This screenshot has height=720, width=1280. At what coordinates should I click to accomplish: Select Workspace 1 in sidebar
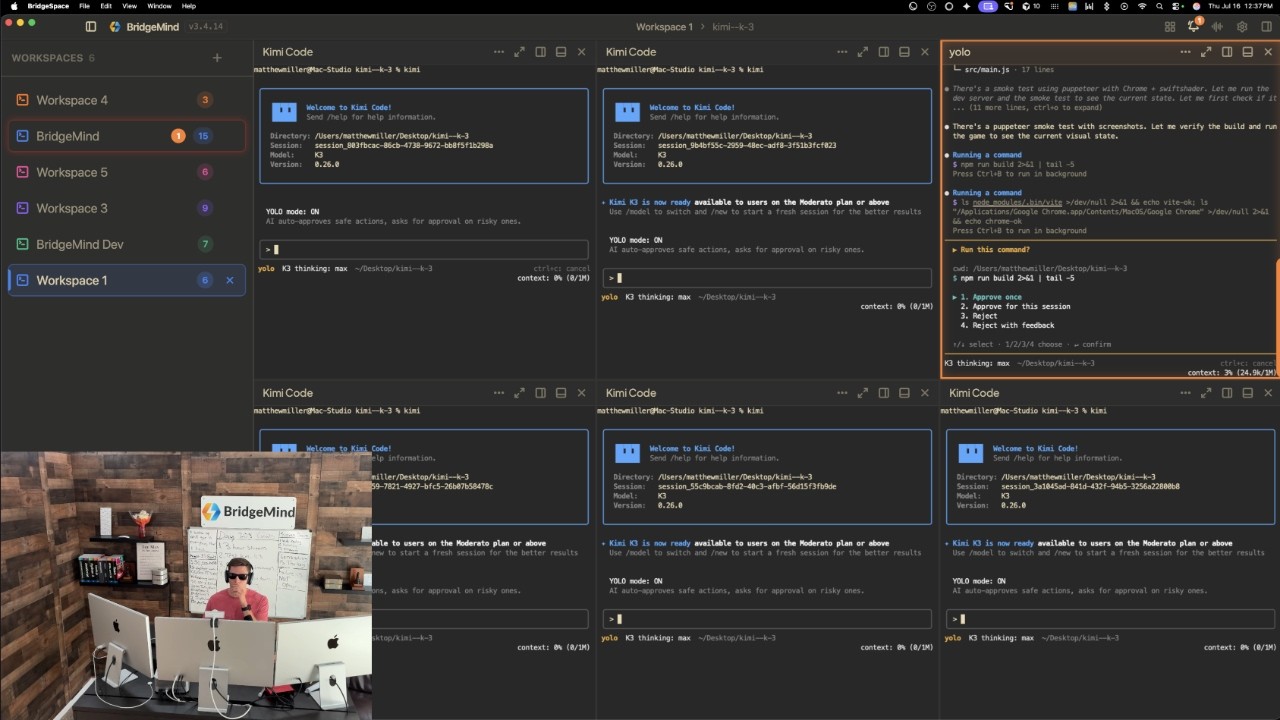tap(126, 280)
